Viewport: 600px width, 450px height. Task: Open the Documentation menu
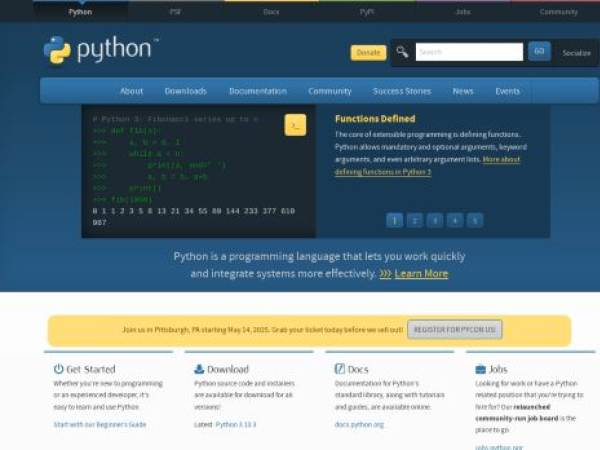(x=258, y=91)
